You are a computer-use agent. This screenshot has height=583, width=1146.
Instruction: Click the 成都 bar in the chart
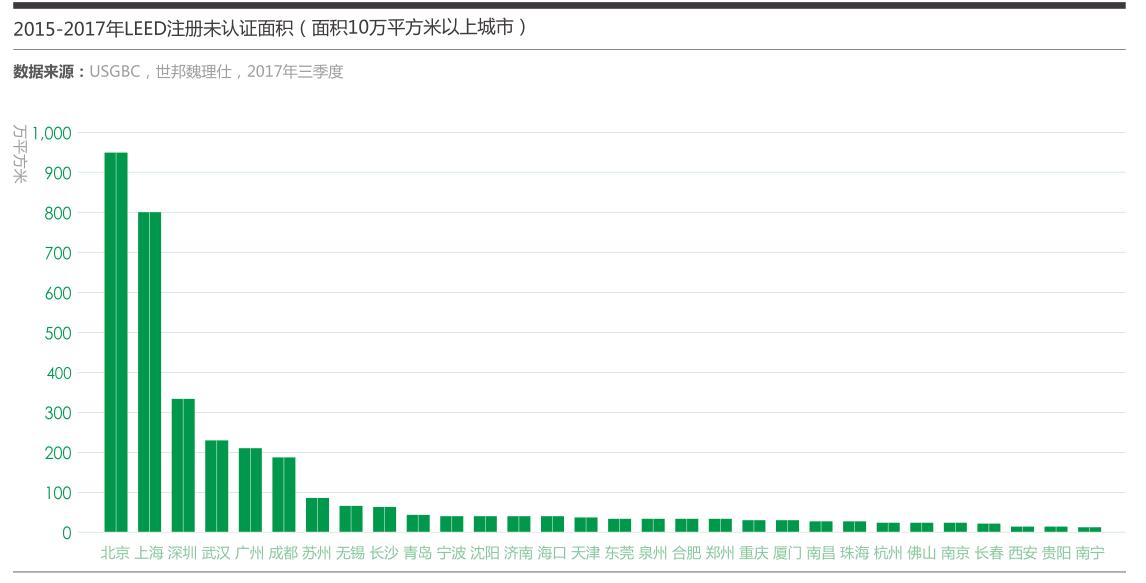284,495
